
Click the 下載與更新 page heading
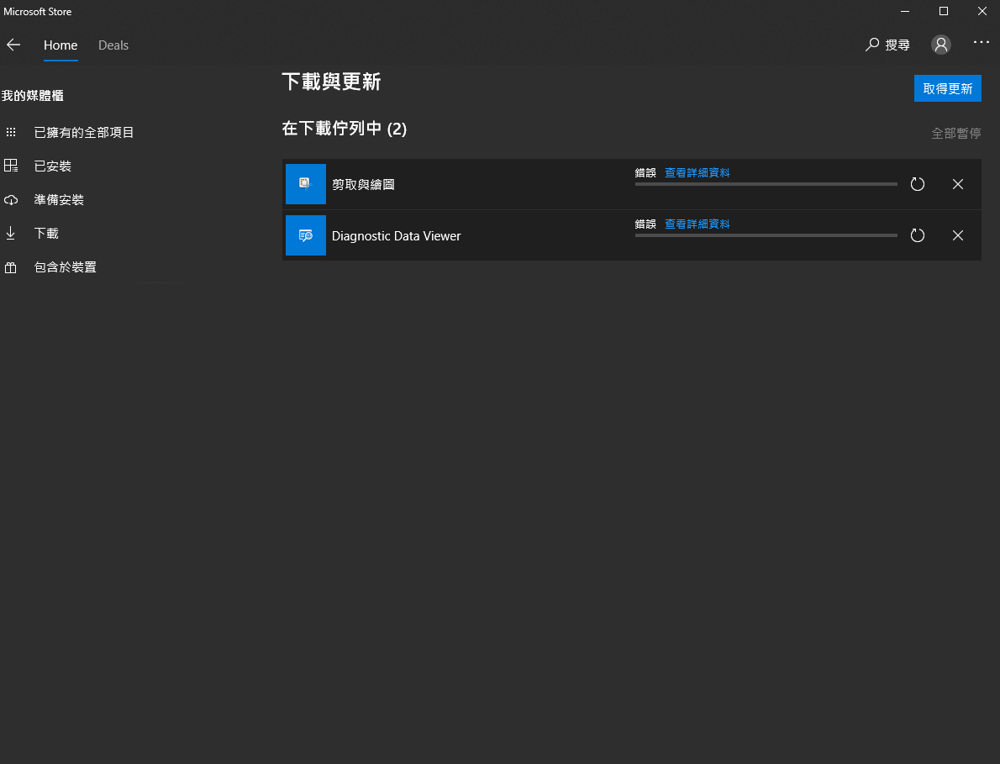tap(331, 82)
